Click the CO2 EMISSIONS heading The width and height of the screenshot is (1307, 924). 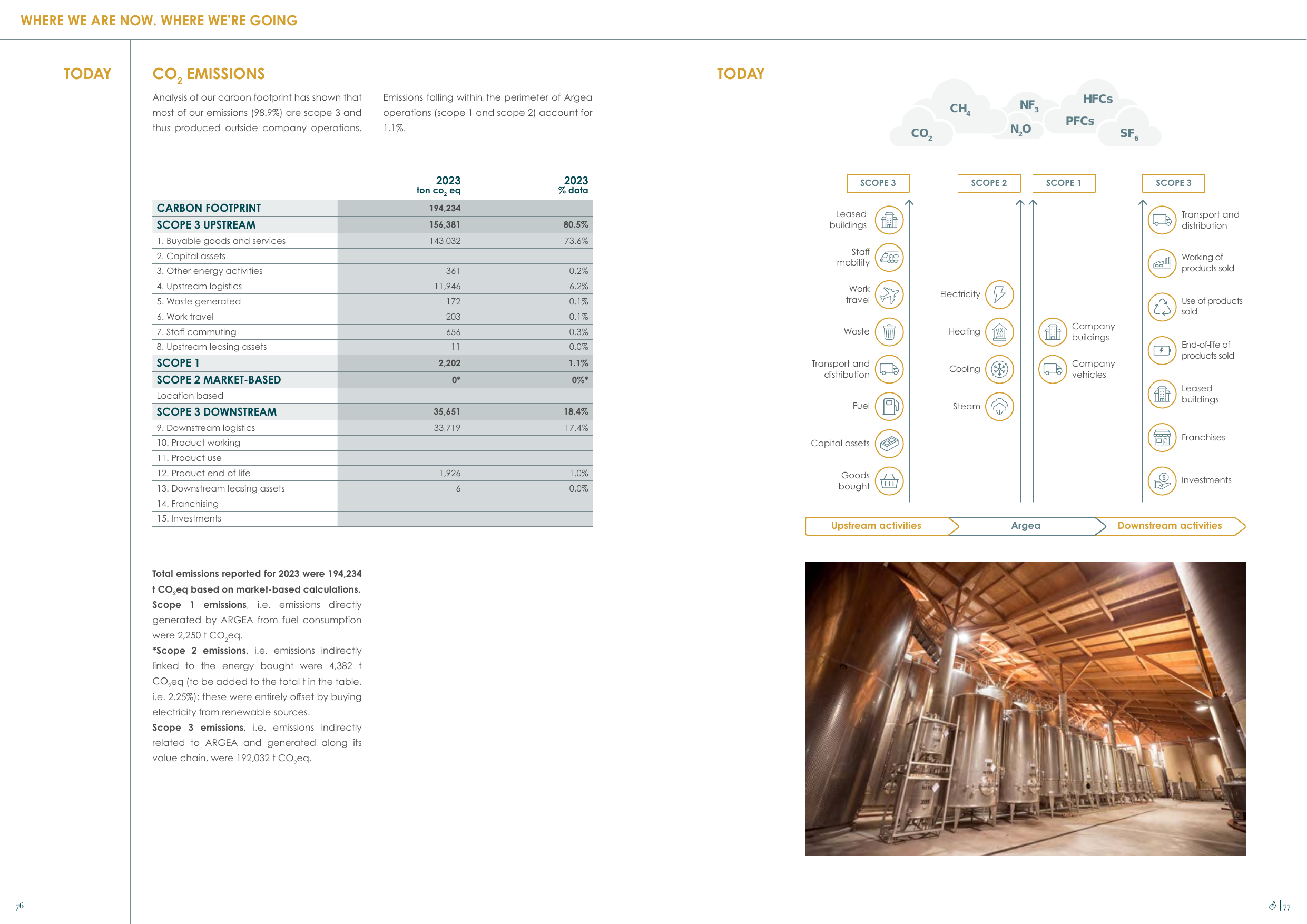(x=208, y=75)
